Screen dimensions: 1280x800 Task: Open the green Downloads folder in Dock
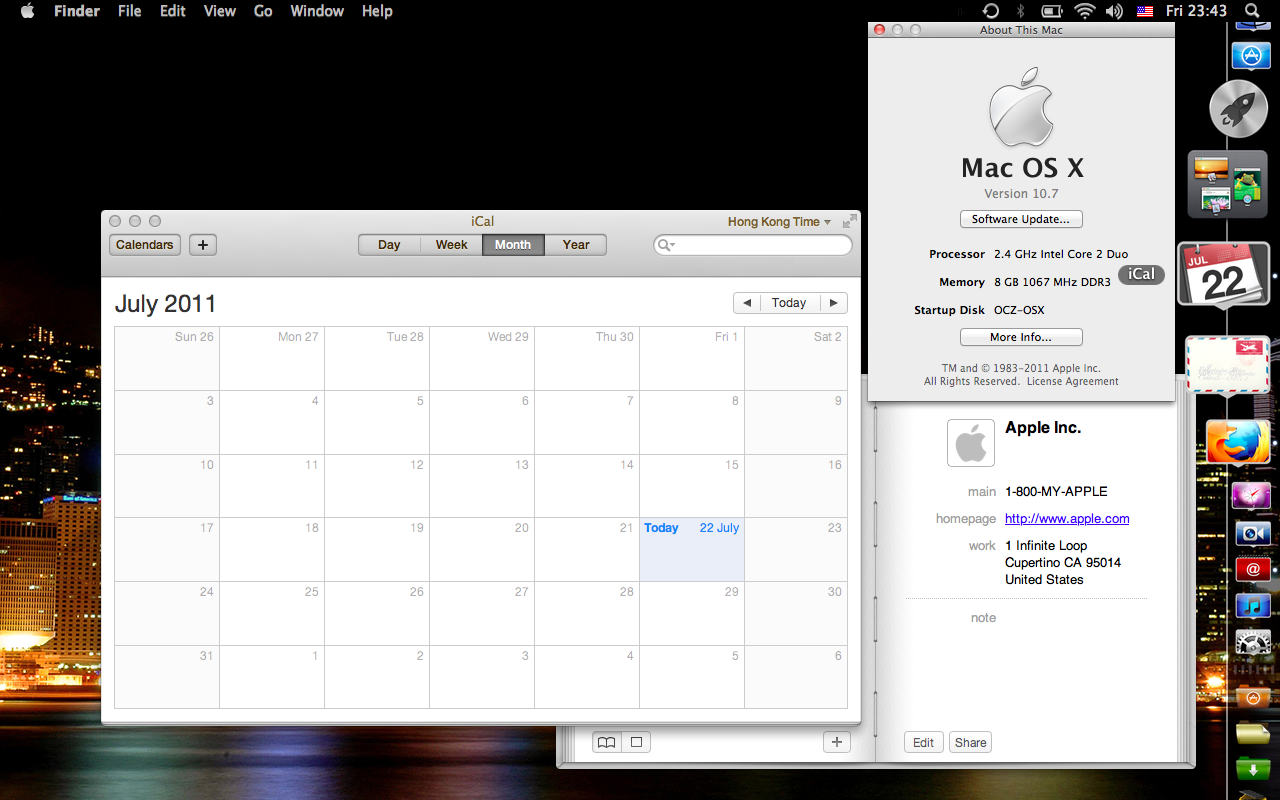click(x=1253, y=768)
